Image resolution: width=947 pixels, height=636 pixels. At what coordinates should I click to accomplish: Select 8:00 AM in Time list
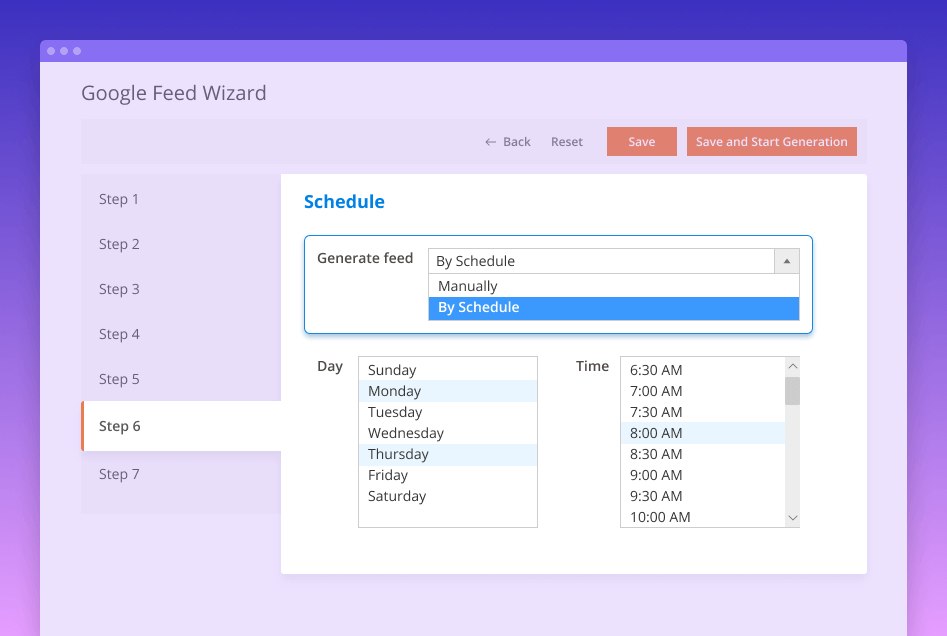656,433
